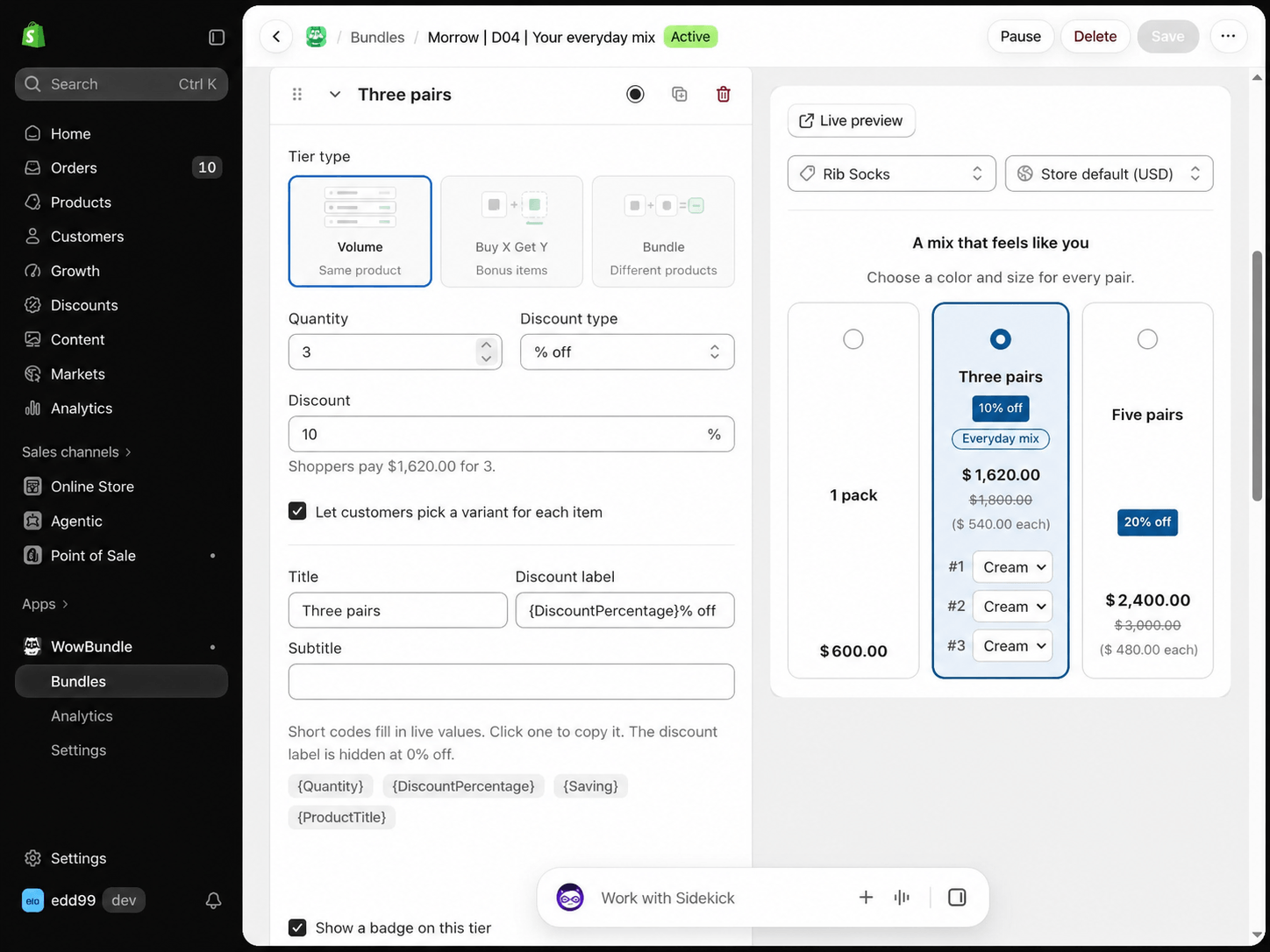Toggle the sidebar collapse icon
This screenshot has height=952, width=1270.
click(217, 37)
